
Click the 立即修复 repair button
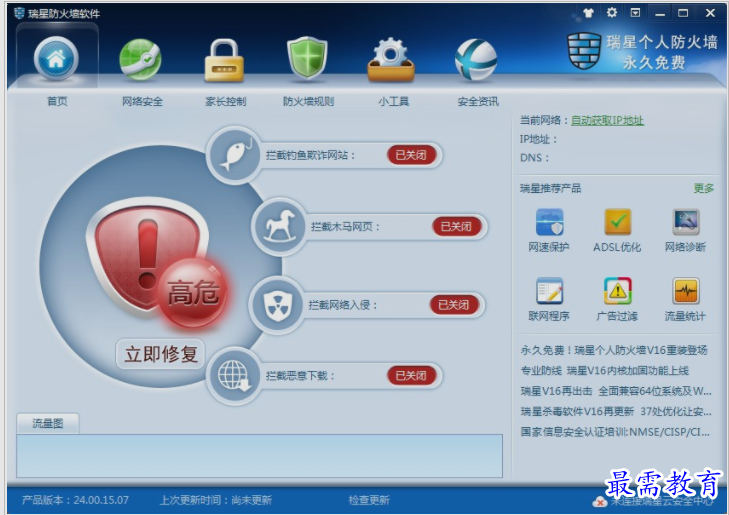[161, 354]
